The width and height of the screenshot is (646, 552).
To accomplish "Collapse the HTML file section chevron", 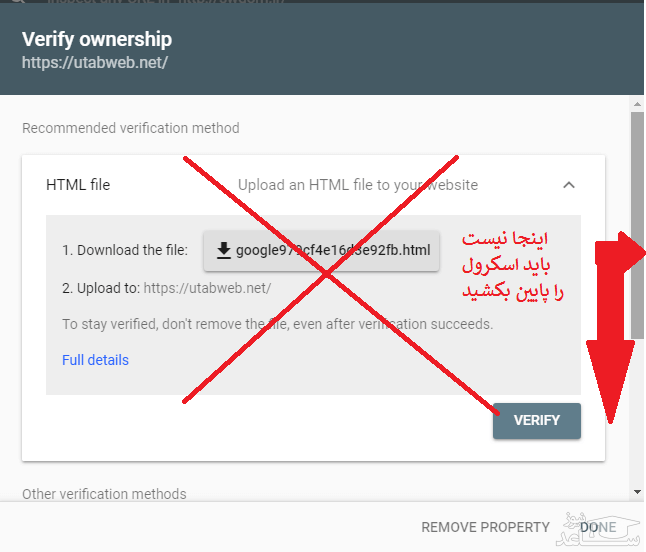I will tap(568, 185).
